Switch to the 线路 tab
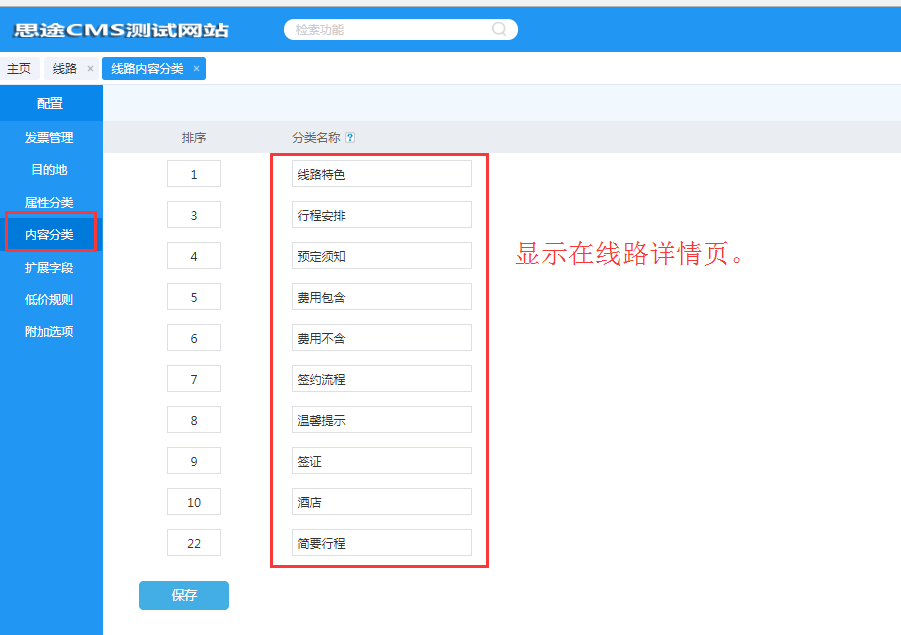 click(64, 69)
